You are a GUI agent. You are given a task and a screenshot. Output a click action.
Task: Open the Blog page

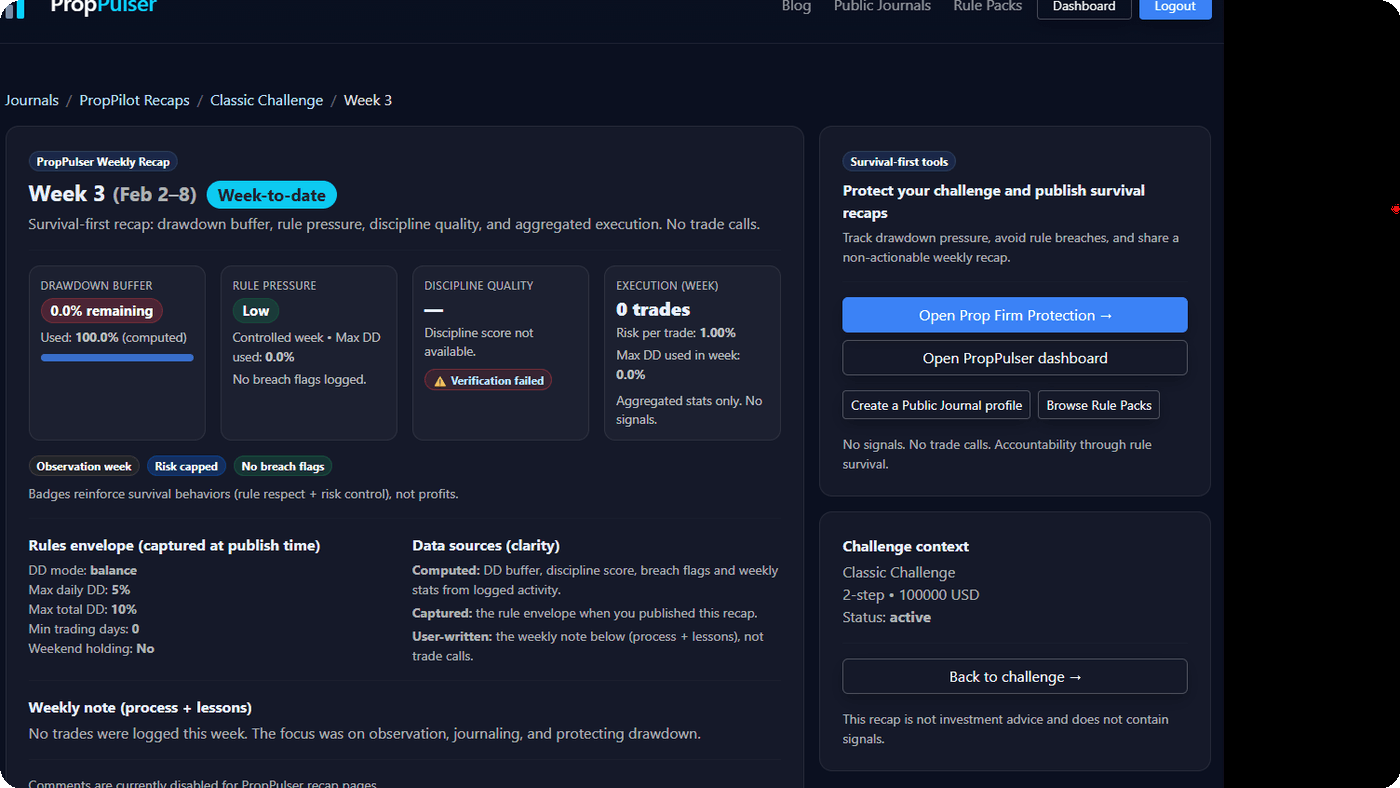pos(796,6)
